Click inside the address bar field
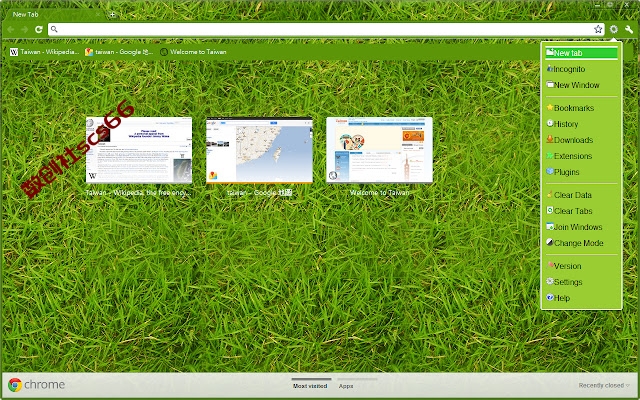 tap(326, 29)
